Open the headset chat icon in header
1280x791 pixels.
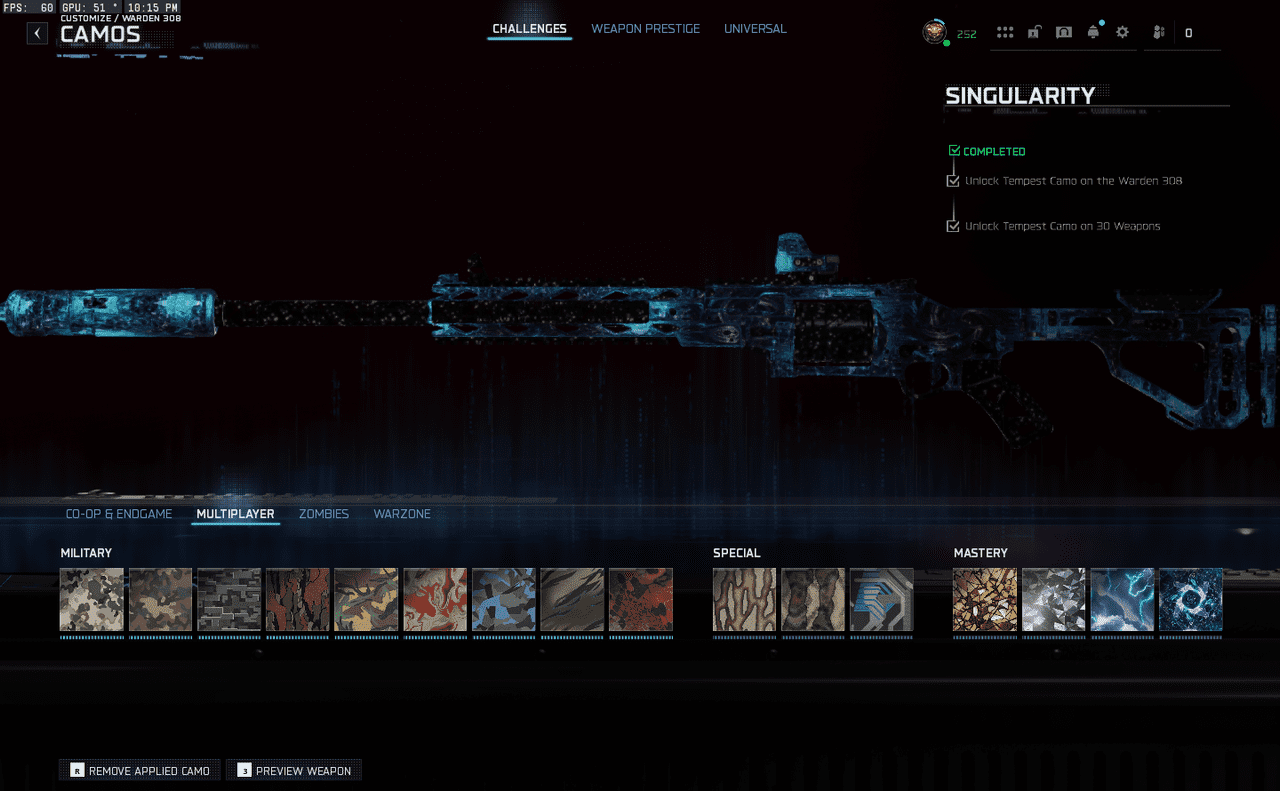1064,33
